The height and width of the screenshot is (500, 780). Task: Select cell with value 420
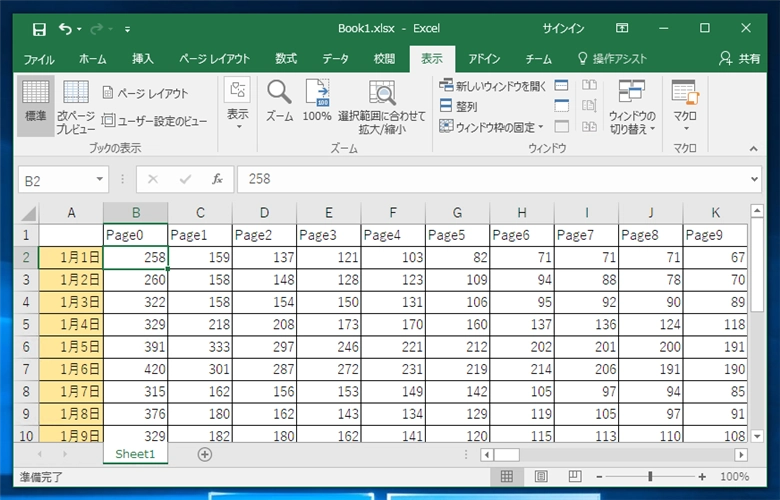click(135, 369)
